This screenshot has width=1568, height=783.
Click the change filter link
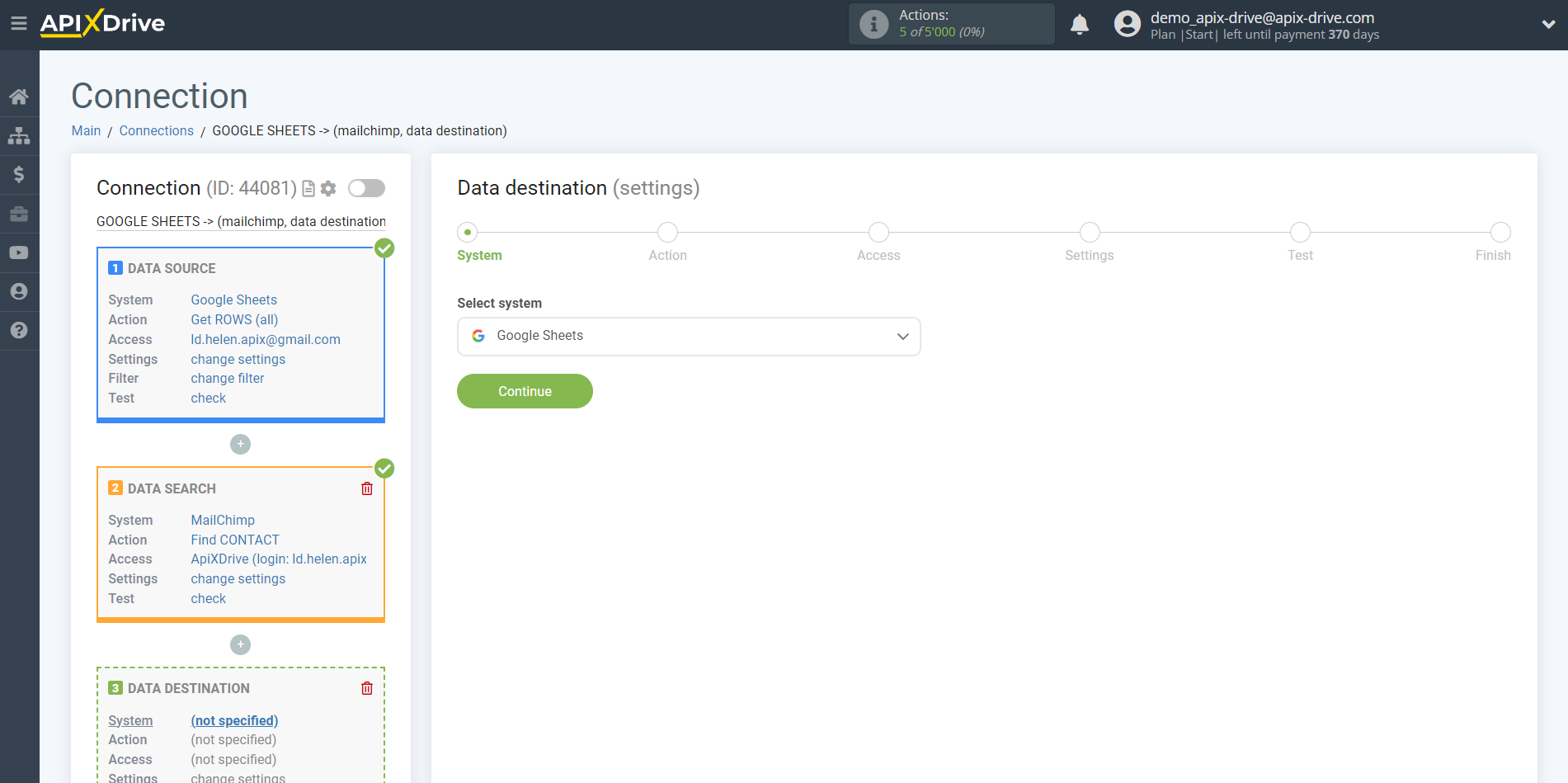227,378
